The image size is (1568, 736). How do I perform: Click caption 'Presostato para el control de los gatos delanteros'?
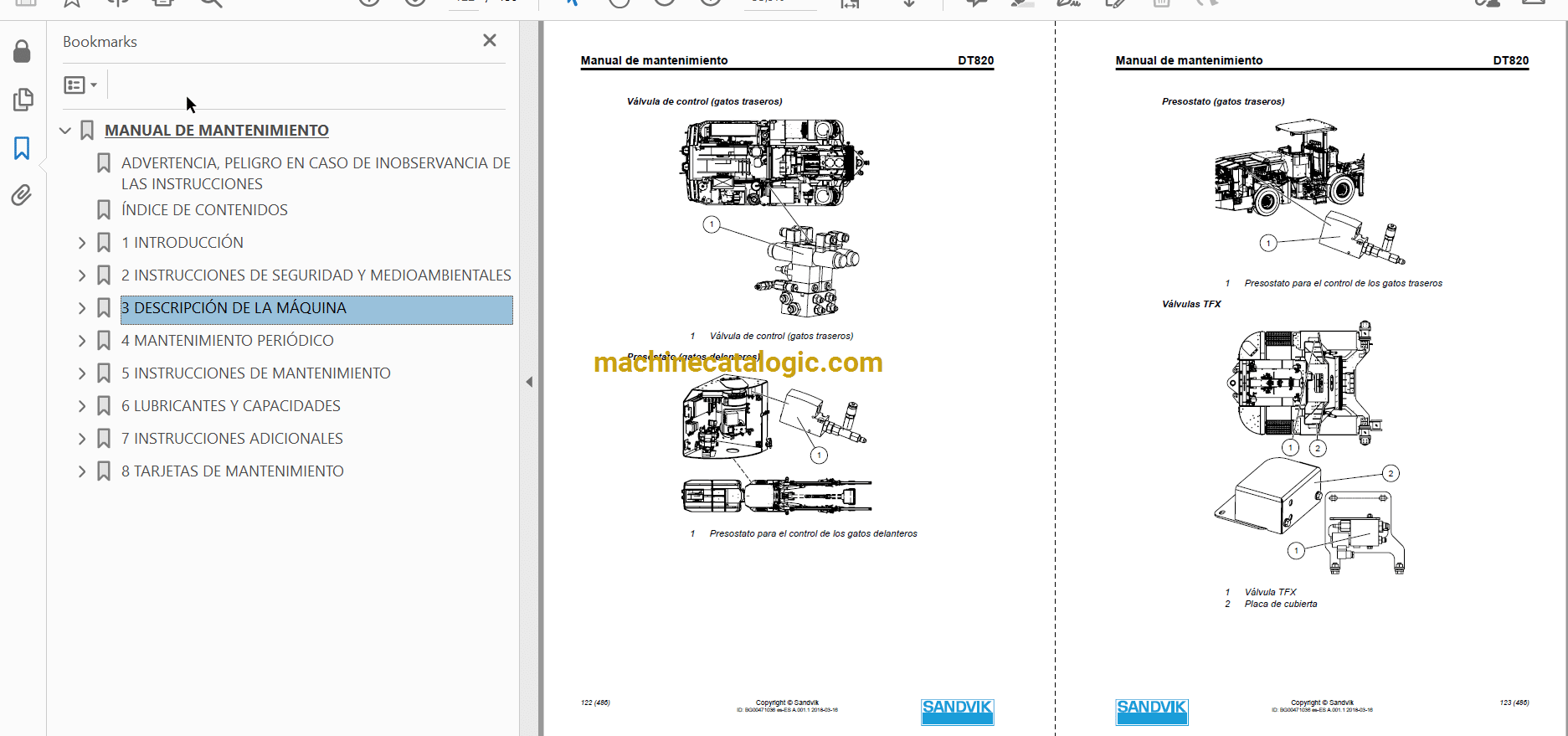point(814,533)
